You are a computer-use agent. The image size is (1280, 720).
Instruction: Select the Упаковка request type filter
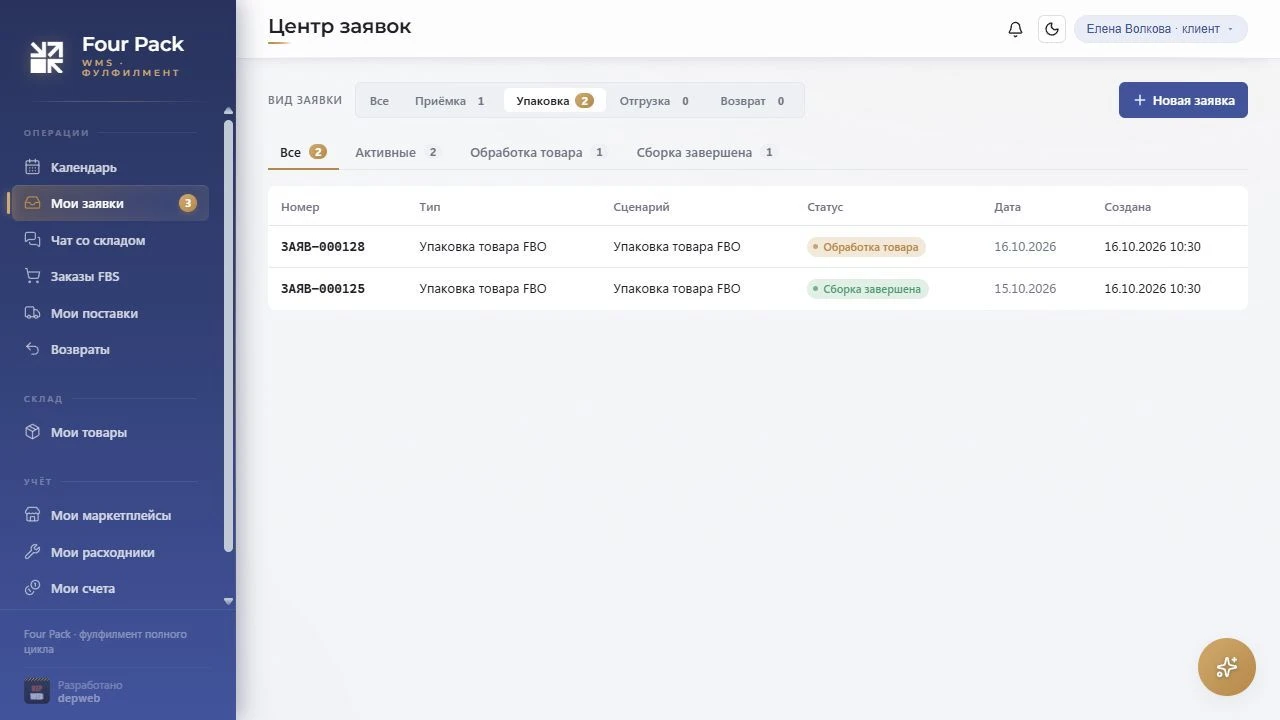pyautogui.click(x=555, y=101)
